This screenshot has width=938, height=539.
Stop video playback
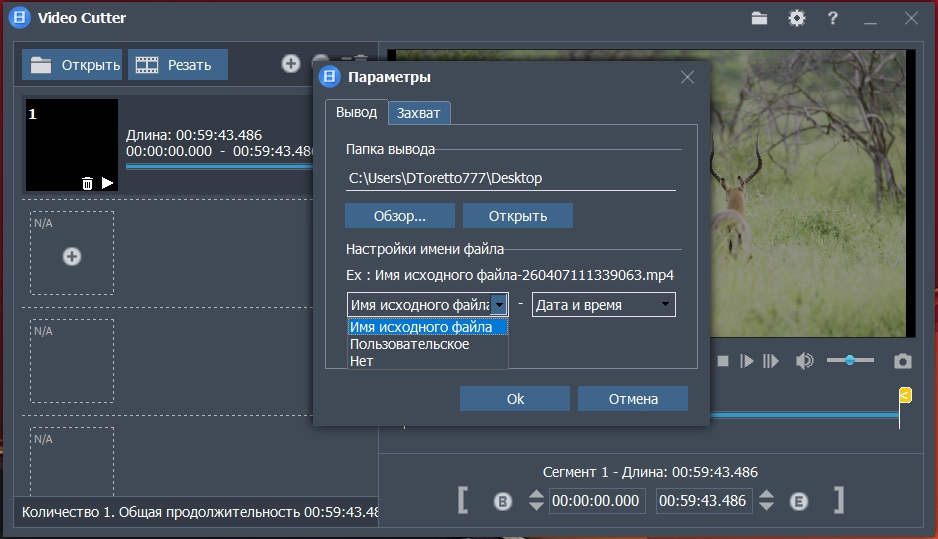(x=723, y=361)
